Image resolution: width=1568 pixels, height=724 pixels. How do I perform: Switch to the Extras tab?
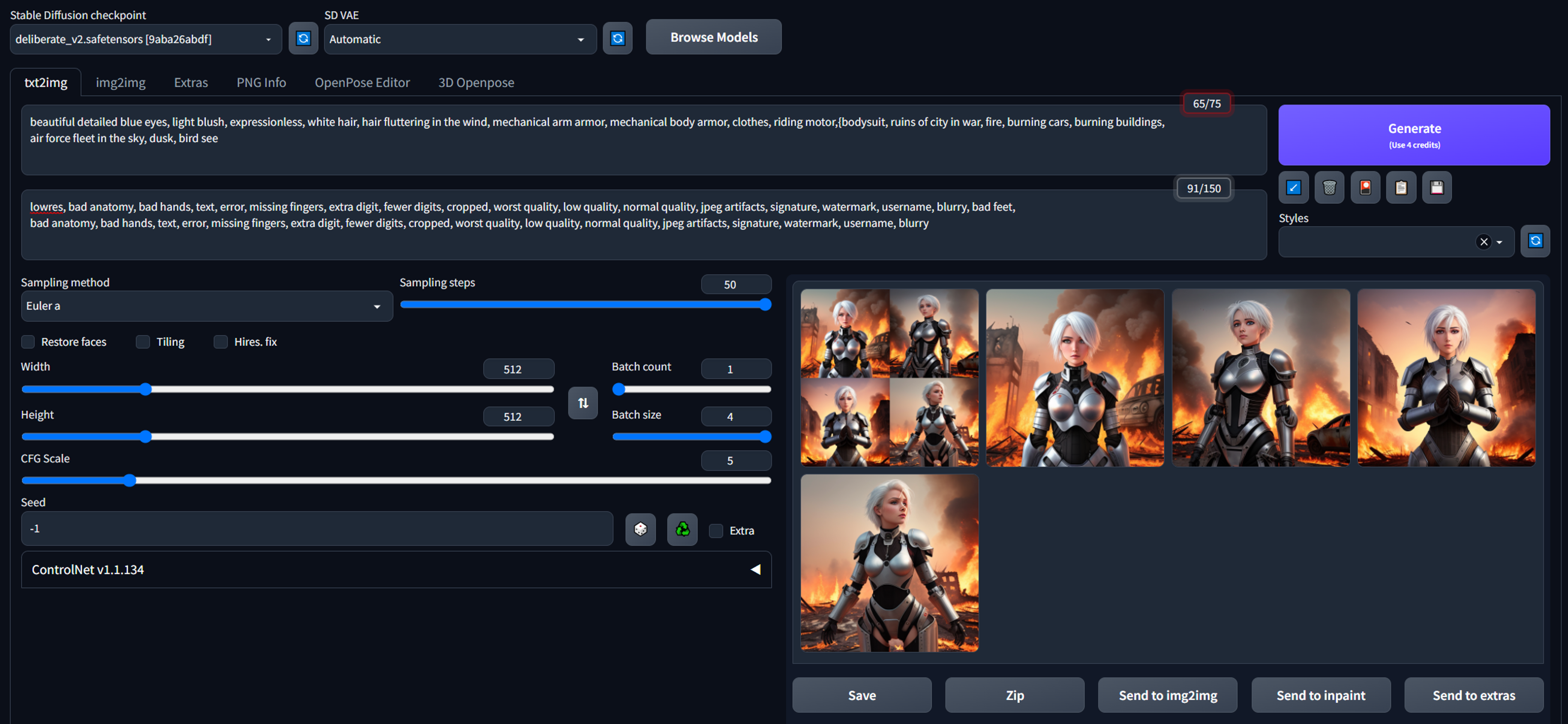(191, 82)
